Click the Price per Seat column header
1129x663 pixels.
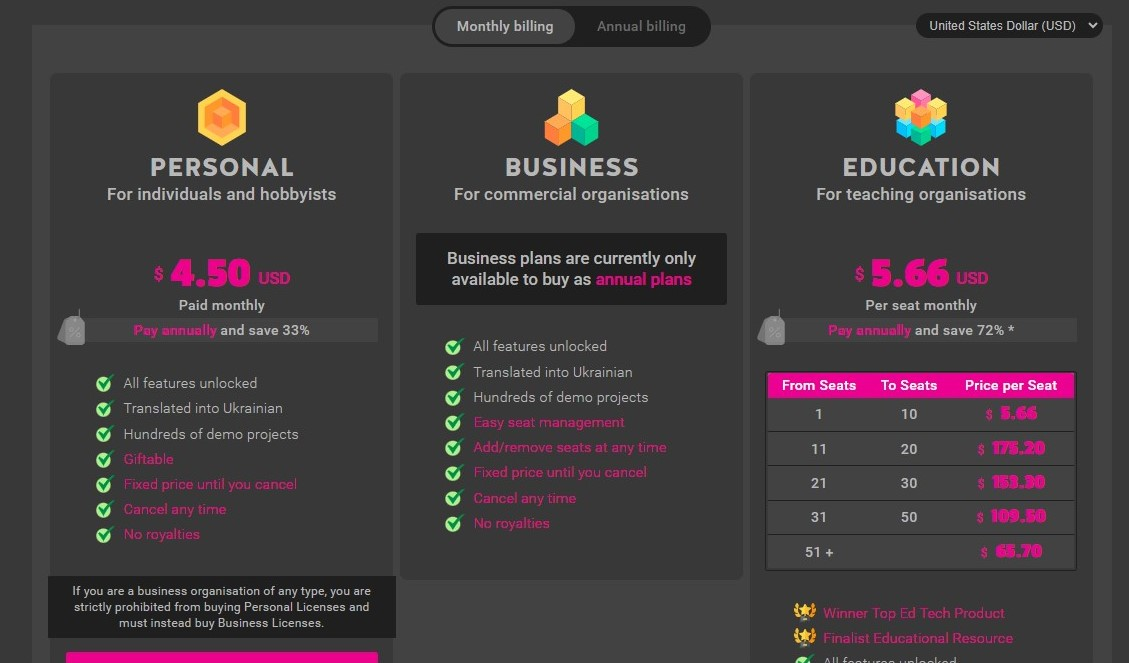point(1010,385)
